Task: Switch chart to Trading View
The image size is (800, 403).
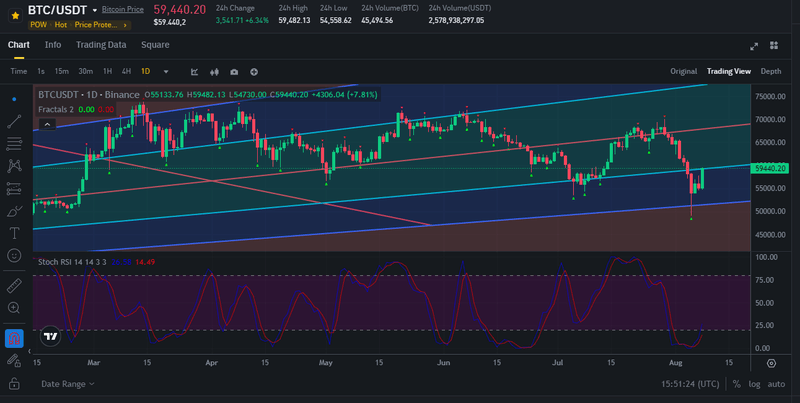Action: 729,71
